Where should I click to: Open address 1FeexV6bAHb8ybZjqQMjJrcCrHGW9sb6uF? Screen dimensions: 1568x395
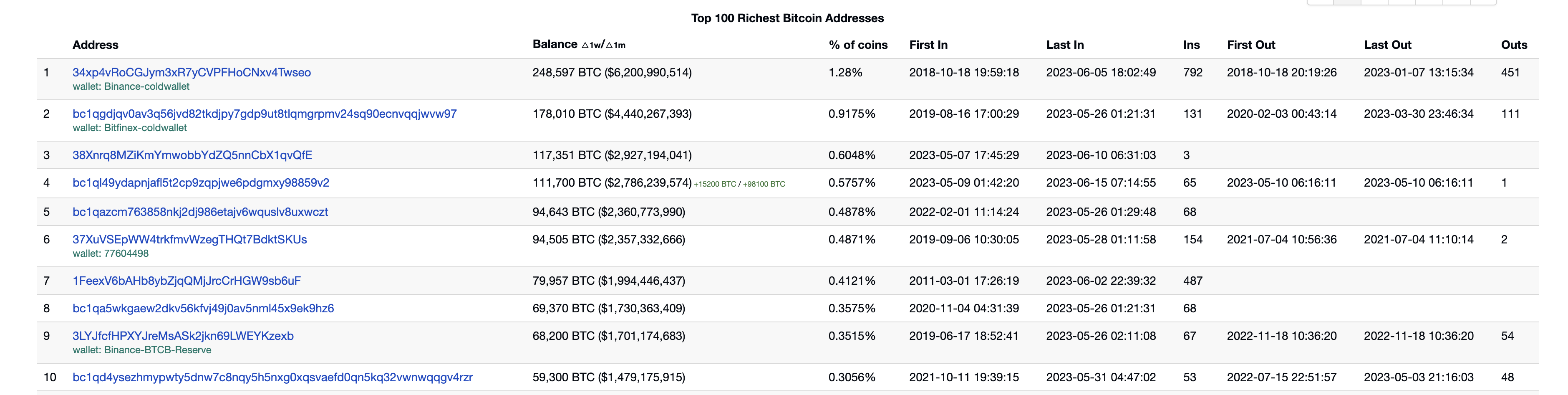187,281
